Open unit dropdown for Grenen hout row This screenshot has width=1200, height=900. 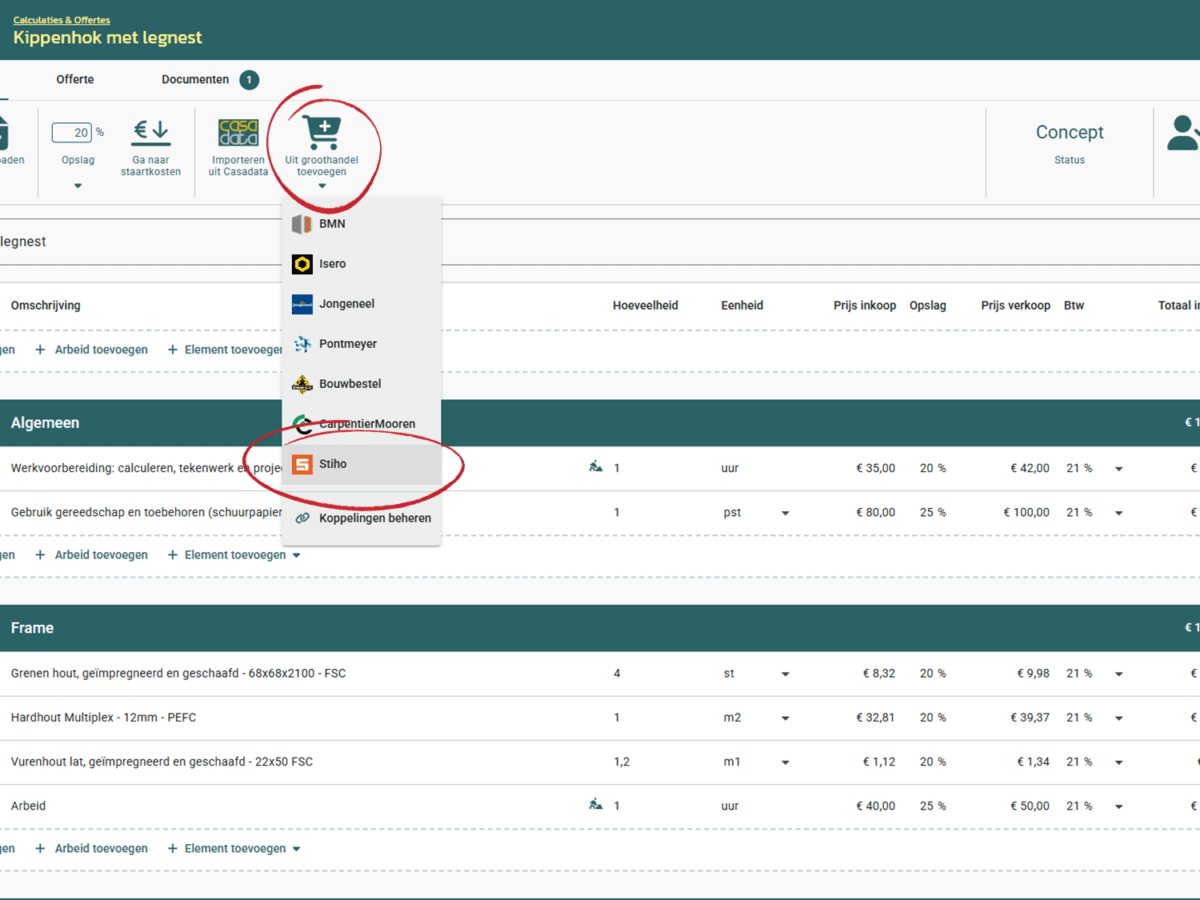pos(785,674)
